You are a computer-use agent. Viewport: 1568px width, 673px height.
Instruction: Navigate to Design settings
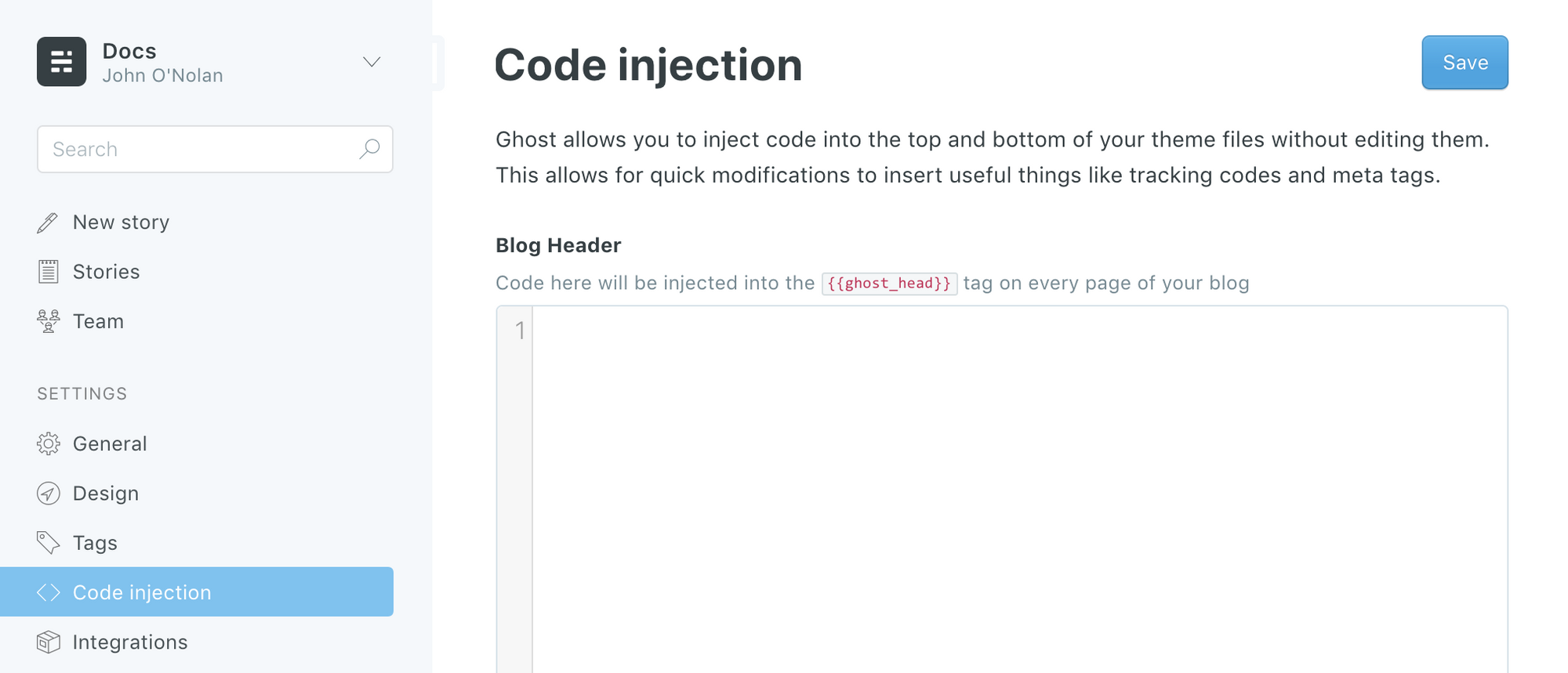106,494
